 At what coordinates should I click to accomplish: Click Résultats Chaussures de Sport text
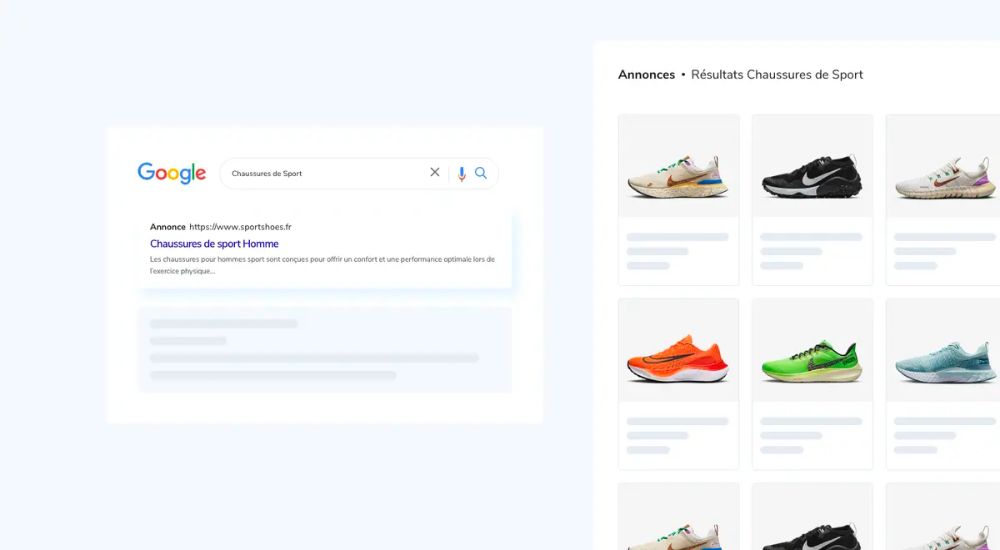pos(777,75)
